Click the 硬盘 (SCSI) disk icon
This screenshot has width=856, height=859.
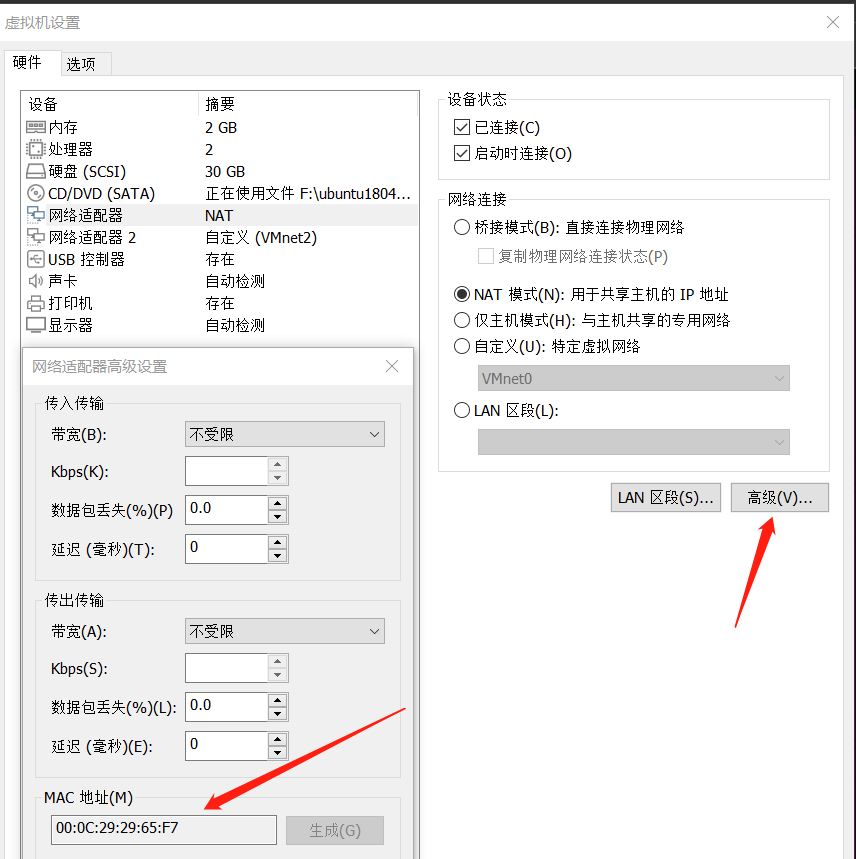point(36,171)
